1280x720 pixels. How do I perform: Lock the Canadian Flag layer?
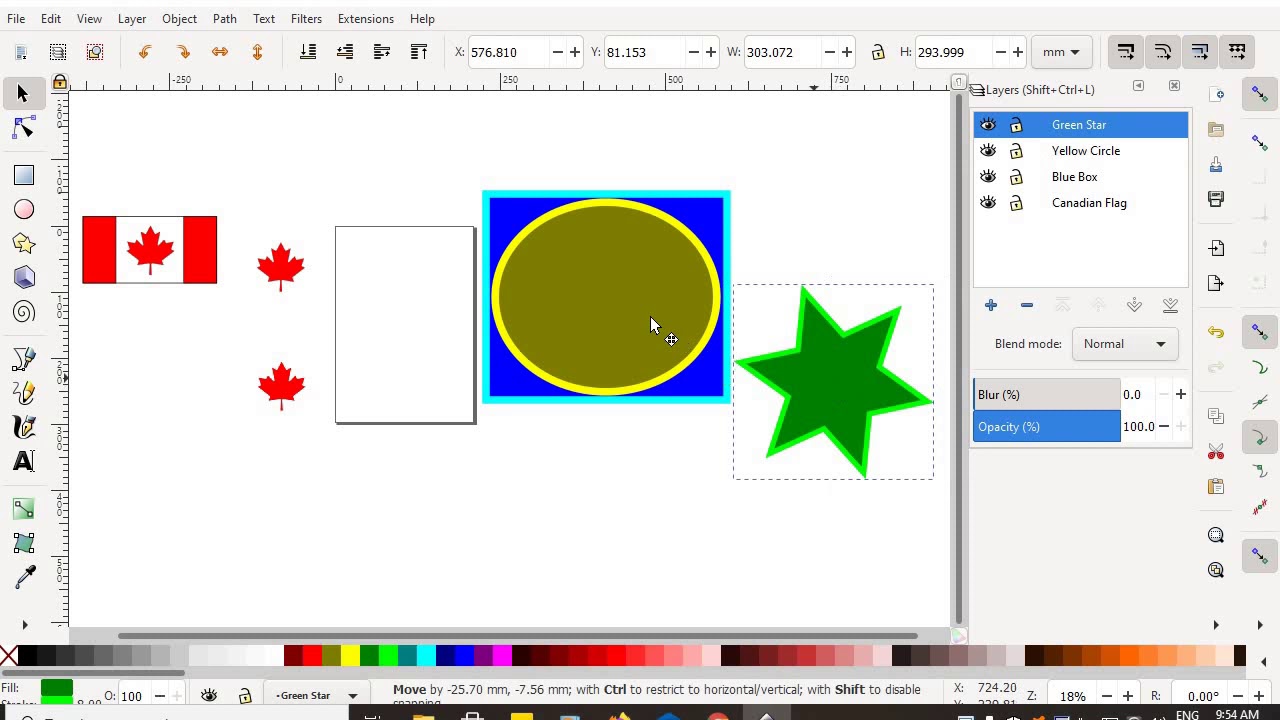[x=1016, y=203]
